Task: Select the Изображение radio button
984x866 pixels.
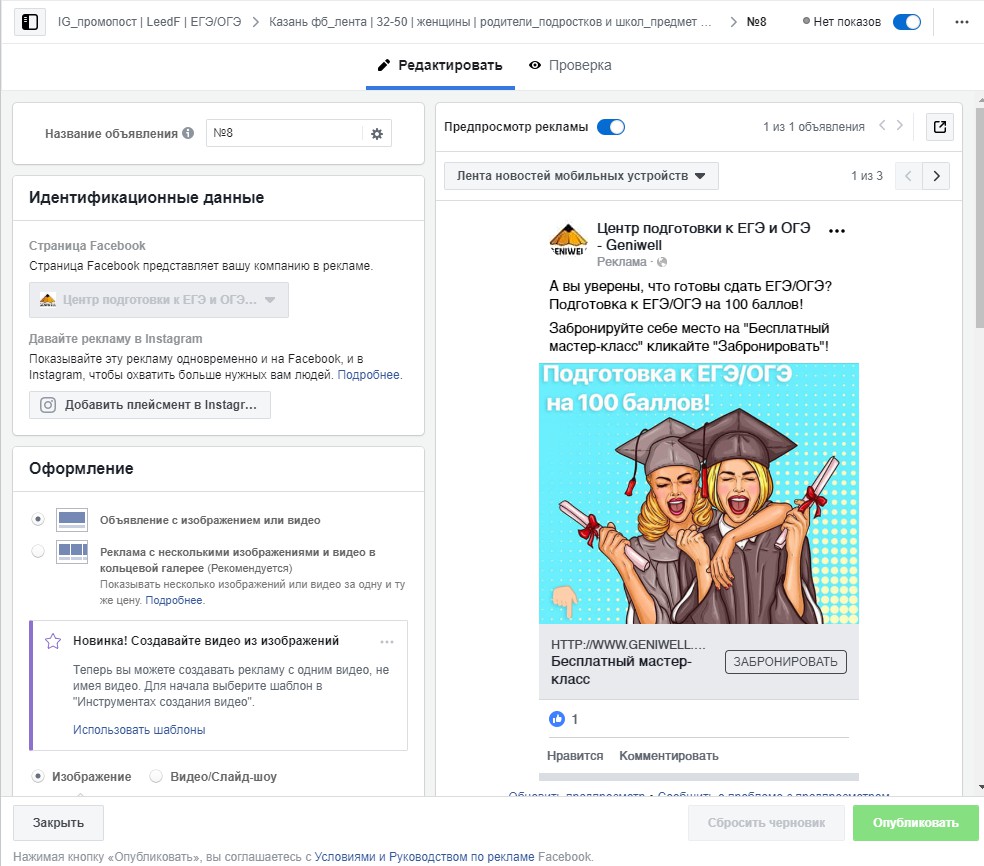Action: [38, 776]
